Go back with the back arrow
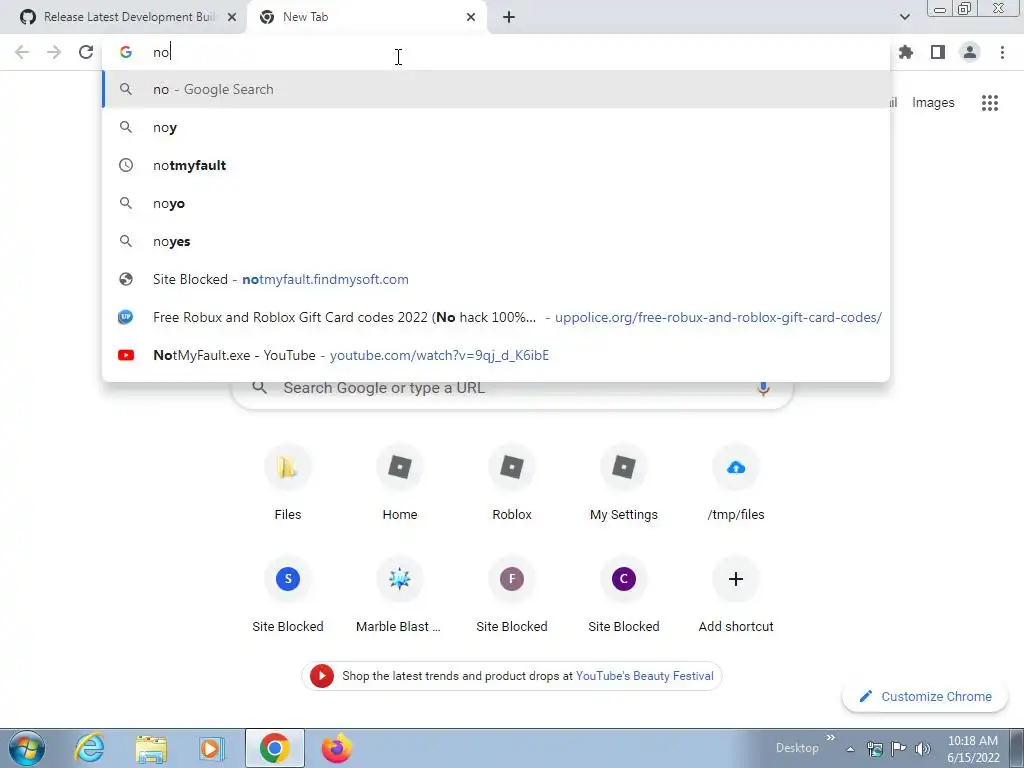 click(22, 52)
